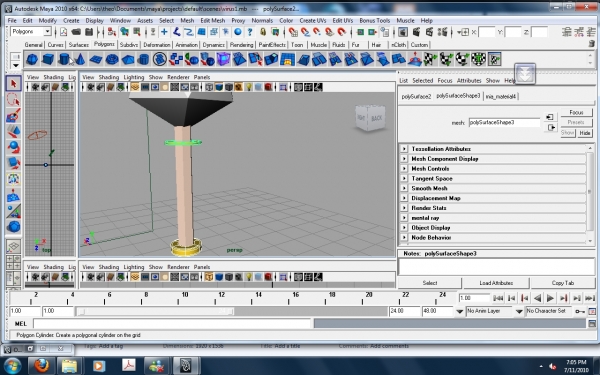Click the Select button at panel bottom
The width and height of the screenshot is (600, 375).
tap(430, 283)
